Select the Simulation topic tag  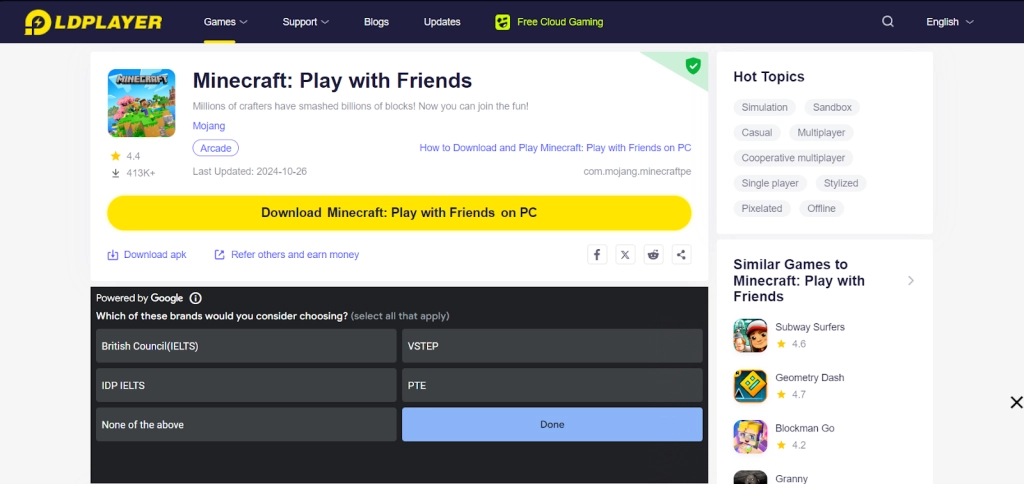765,107
